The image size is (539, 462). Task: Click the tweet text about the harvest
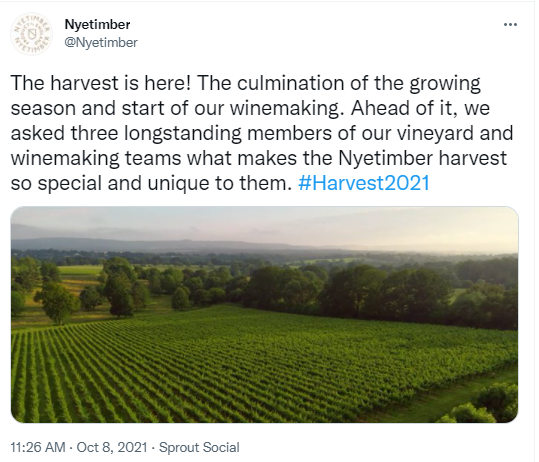pyautogui.click(x=262, y=133)
